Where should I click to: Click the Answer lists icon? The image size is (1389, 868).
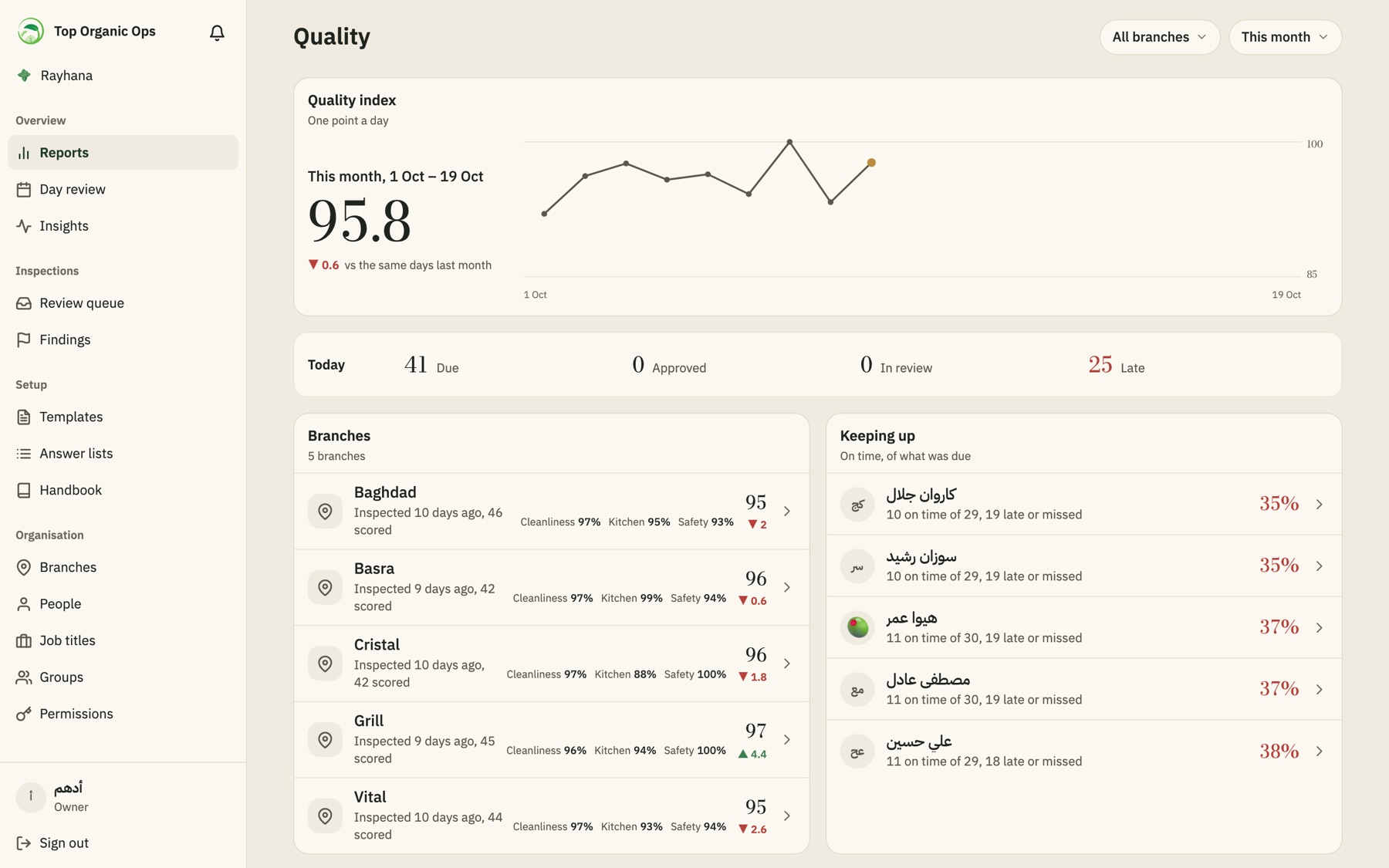[24, 454]
